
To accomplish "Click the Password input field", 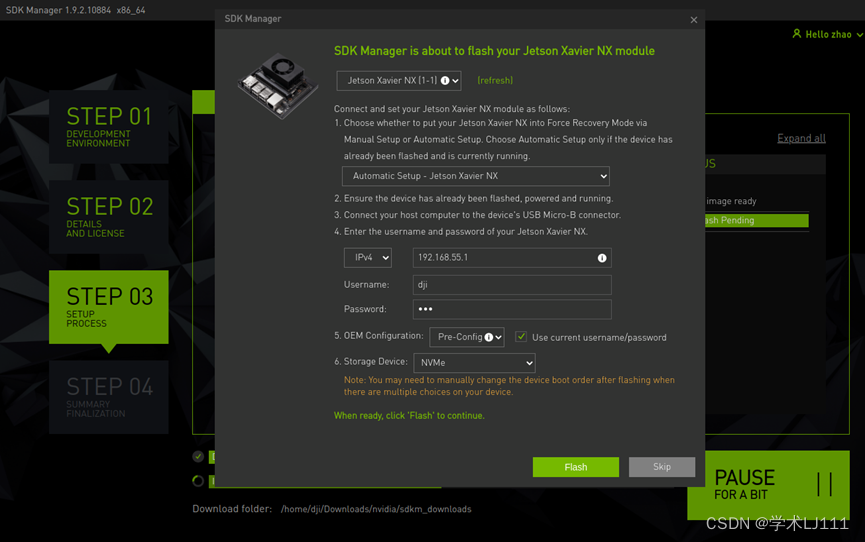I will click(512, 309).
